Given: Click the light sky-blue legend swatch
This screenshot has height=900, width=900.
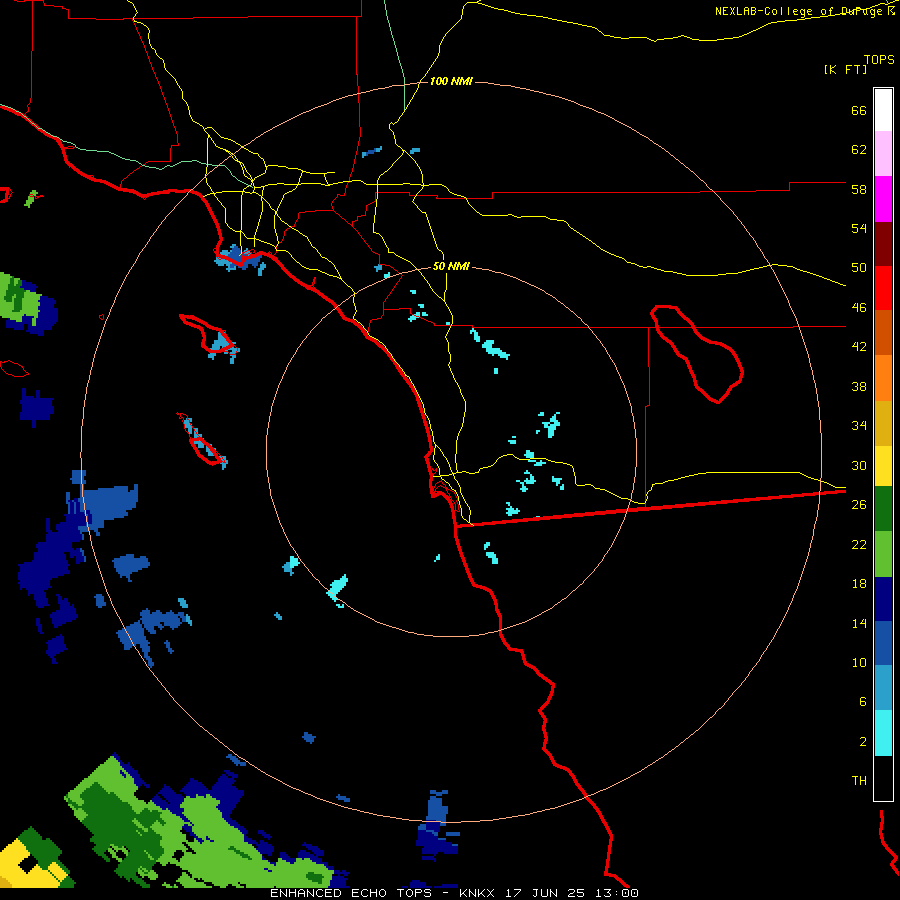Looking at the screenshot, I should click(x=883, y=688).
